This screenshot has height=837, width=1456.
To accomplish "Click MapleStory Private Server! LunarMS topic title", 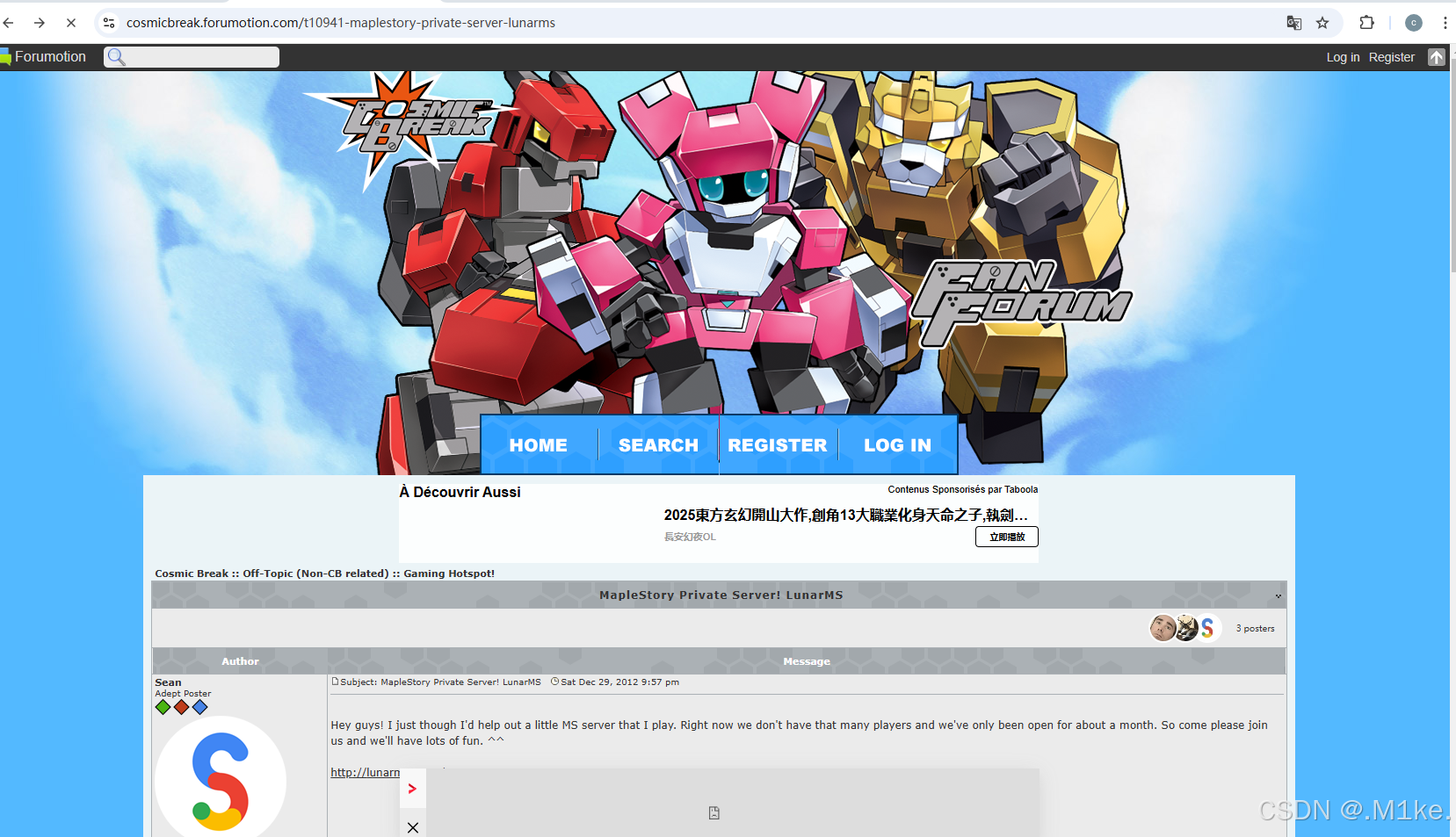I will pyautogui.click(x=721, y=595).
